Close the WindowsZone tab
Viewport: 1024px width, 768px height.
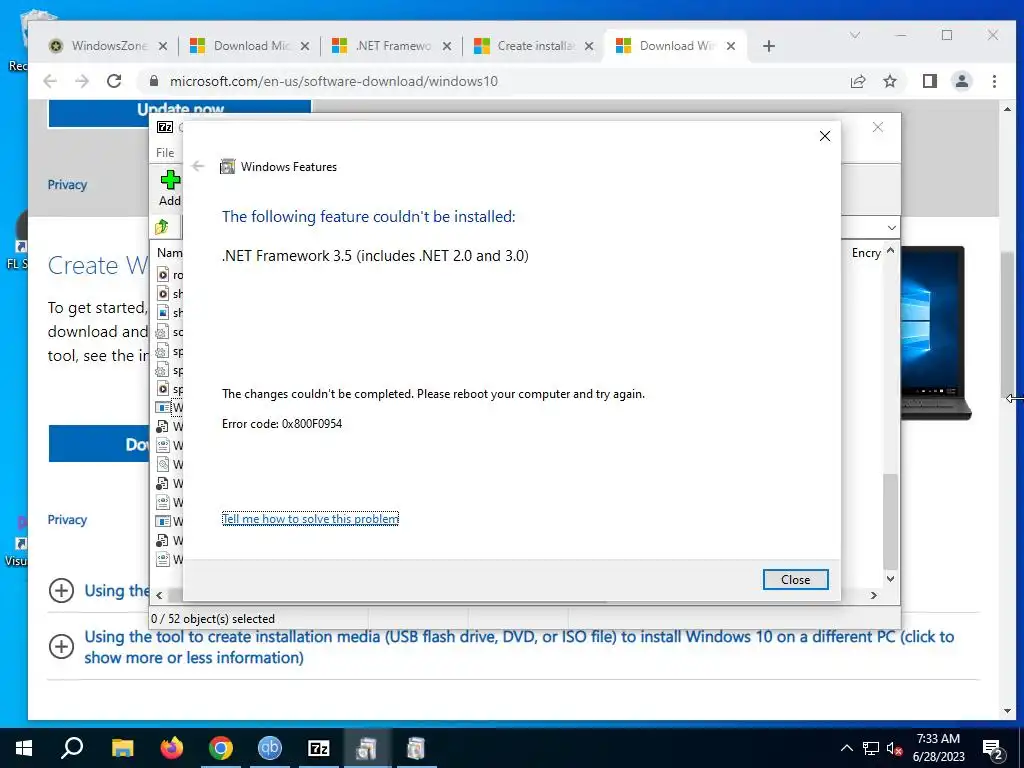coord(163,46)
